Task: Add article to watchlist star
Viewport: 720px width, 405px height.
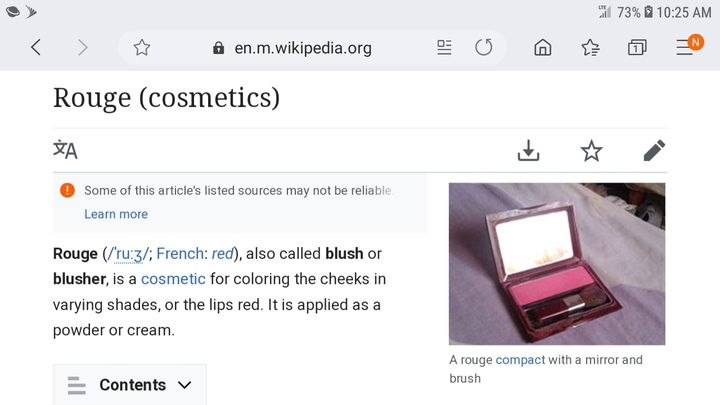Action: pos(591,151)
